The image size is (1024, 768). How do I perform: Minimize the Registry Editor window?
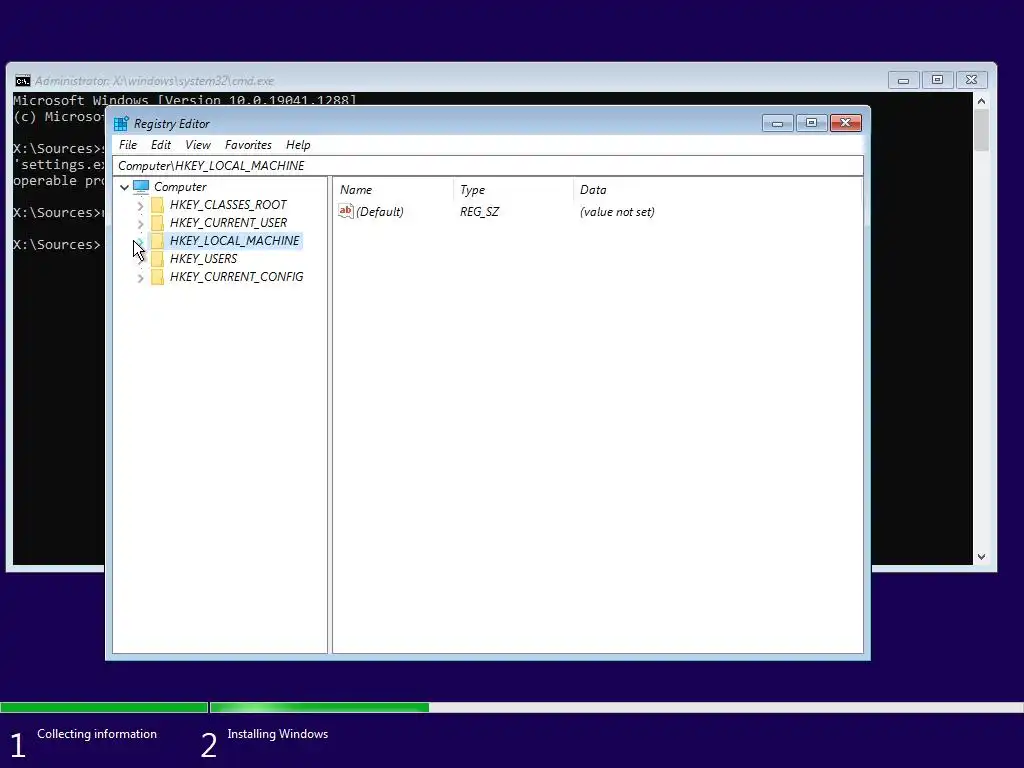(x=777, y=123)
